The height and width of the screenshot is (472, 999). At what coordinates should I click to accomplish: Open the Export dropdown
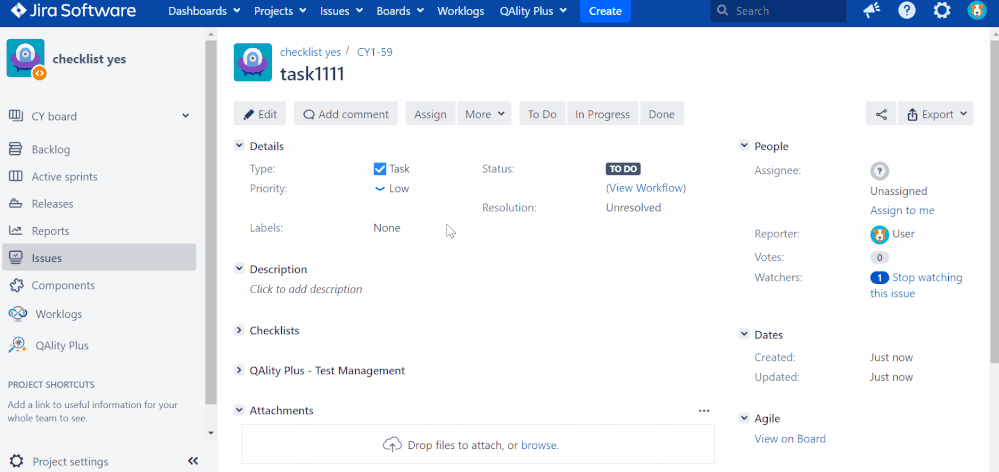coord(936,114)
